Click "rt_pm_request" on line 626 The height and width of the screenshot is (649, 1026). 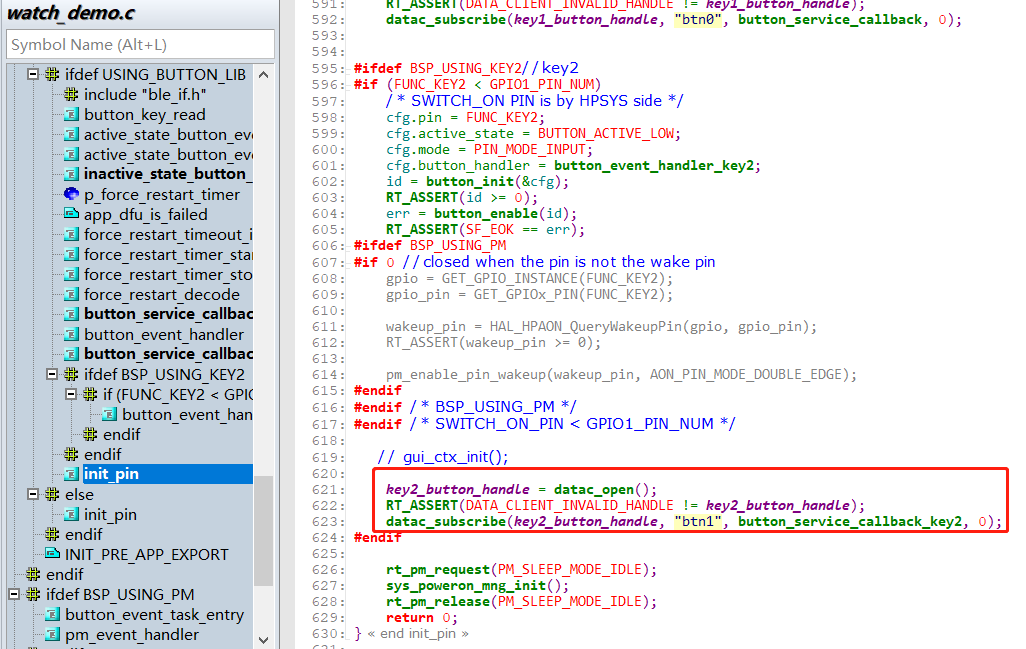(438, 570)
